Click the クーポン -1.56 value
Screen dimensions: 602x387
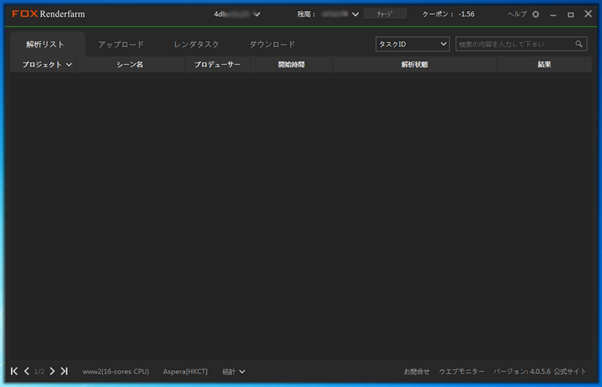pyautogui.click(x=466, y=14)
